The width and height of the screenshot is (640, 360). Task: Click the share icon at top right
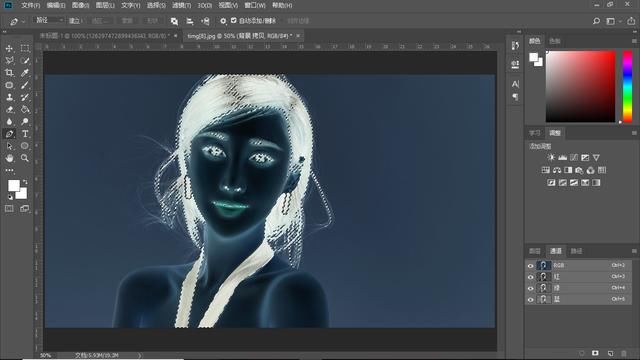coord(631,21)
